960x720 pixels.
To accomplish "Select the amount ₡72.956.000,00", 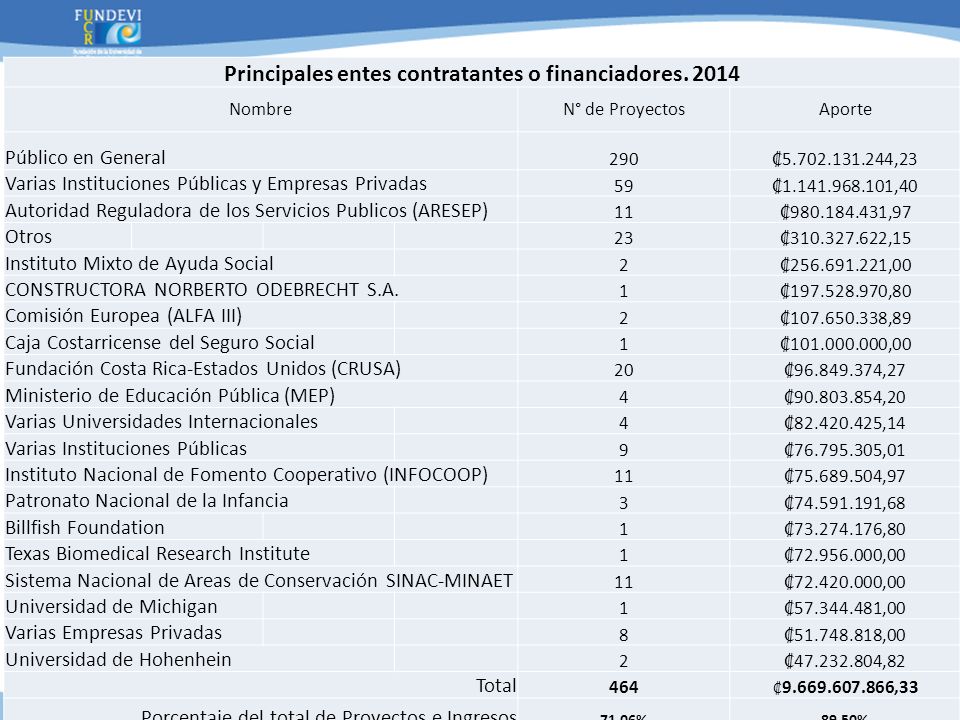I will click(x=845, y=555).
